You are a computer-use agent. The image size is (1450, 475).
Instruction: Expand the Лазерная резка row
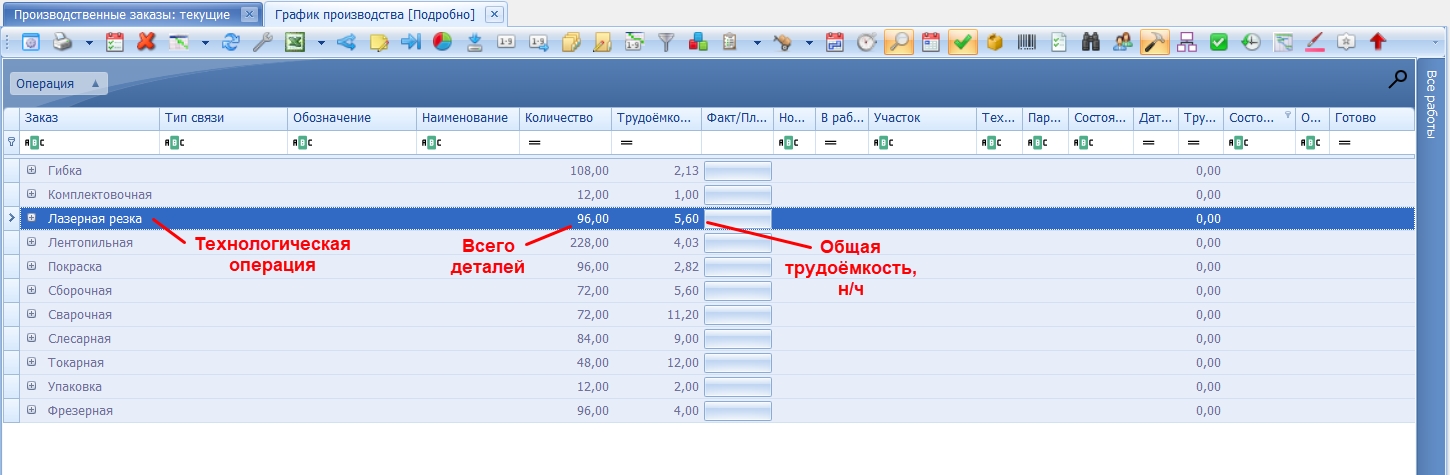[31, 218]
